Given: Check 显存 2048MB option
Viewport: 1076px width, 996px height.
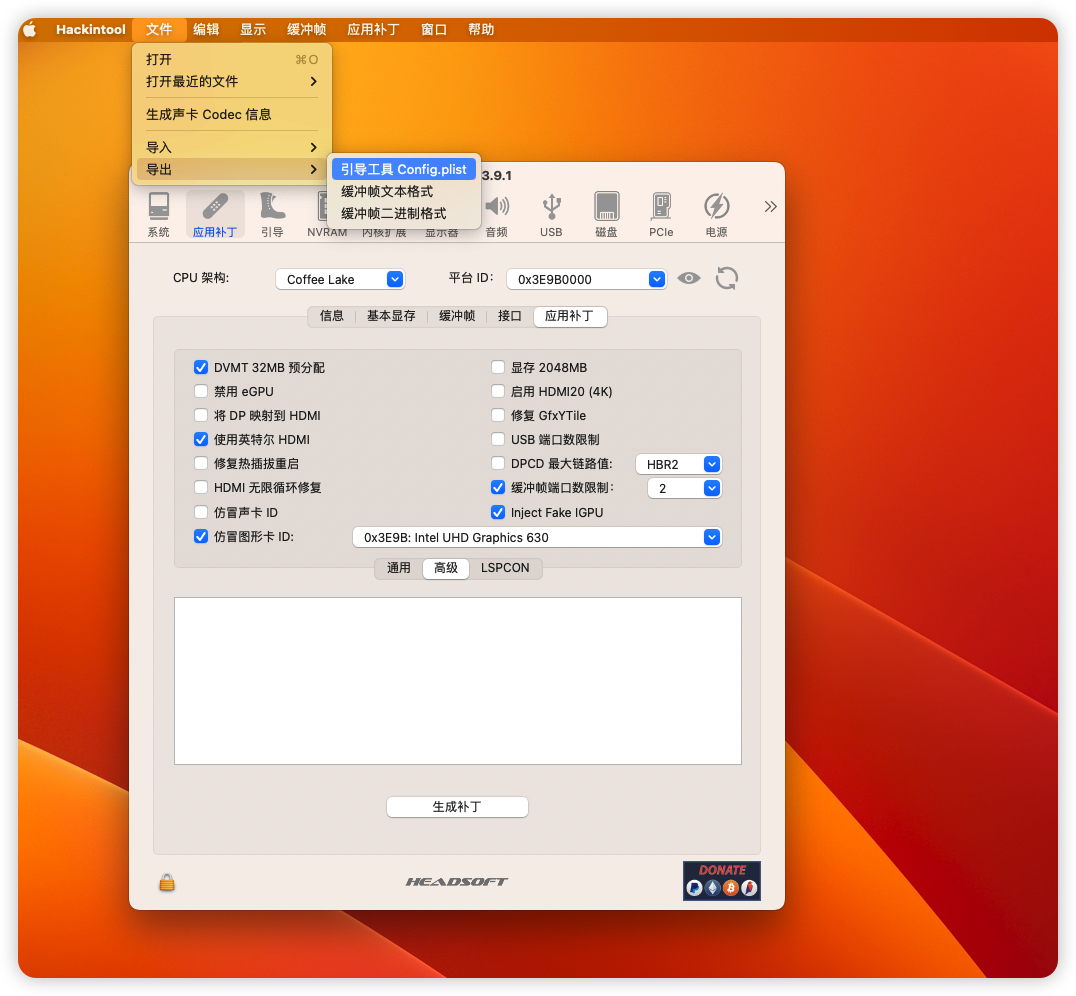Looking at the screenshot, I should pos(498,367).
